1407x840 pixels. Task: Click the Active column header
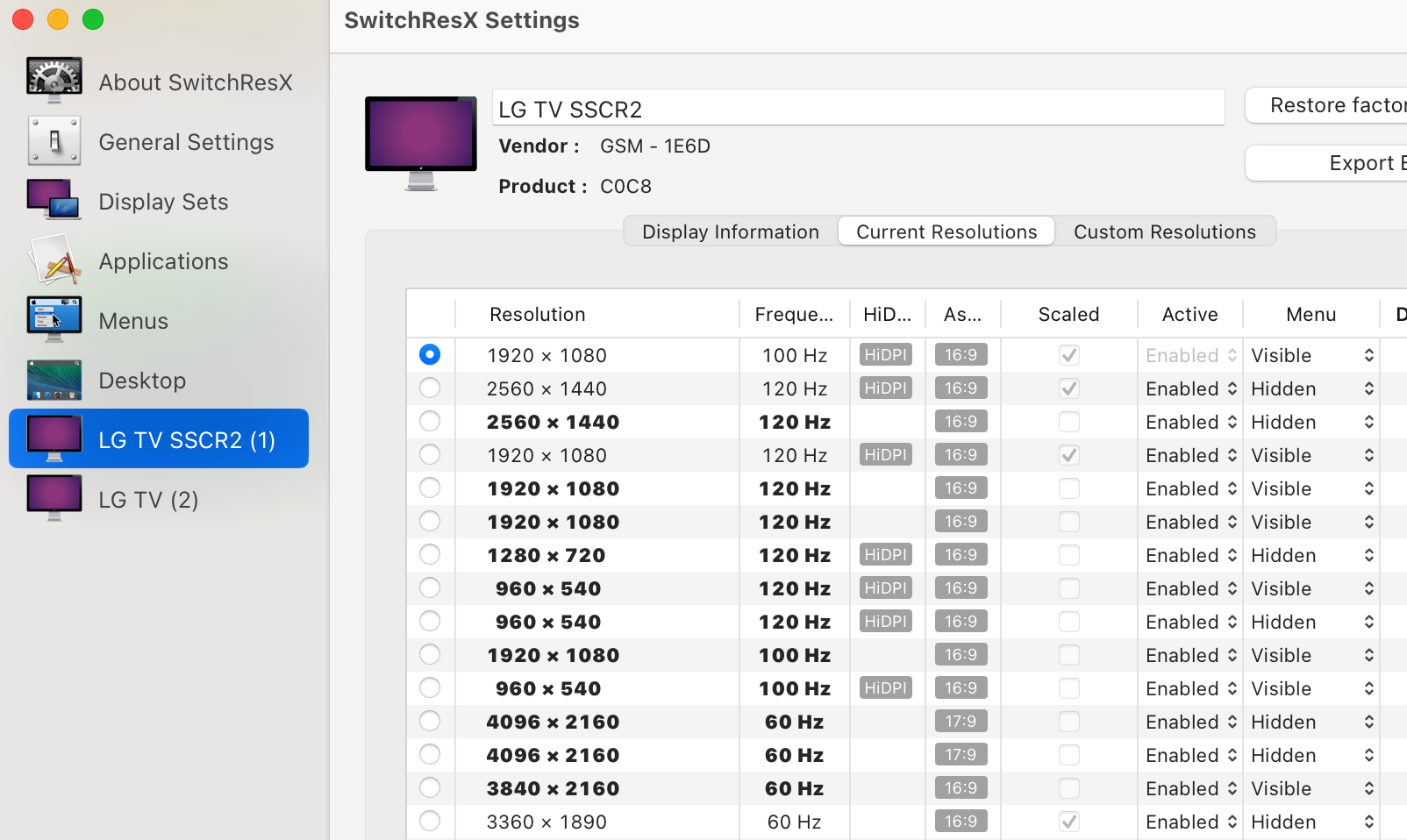pos(1190,314)
